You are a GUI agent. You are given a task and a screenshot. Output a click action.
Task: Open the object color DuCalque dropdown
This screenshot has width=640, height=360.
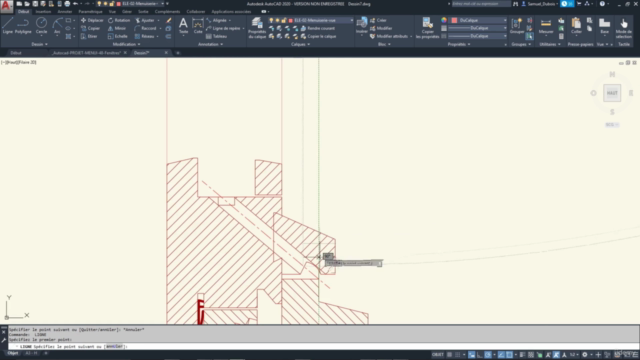tap(479, 20)
